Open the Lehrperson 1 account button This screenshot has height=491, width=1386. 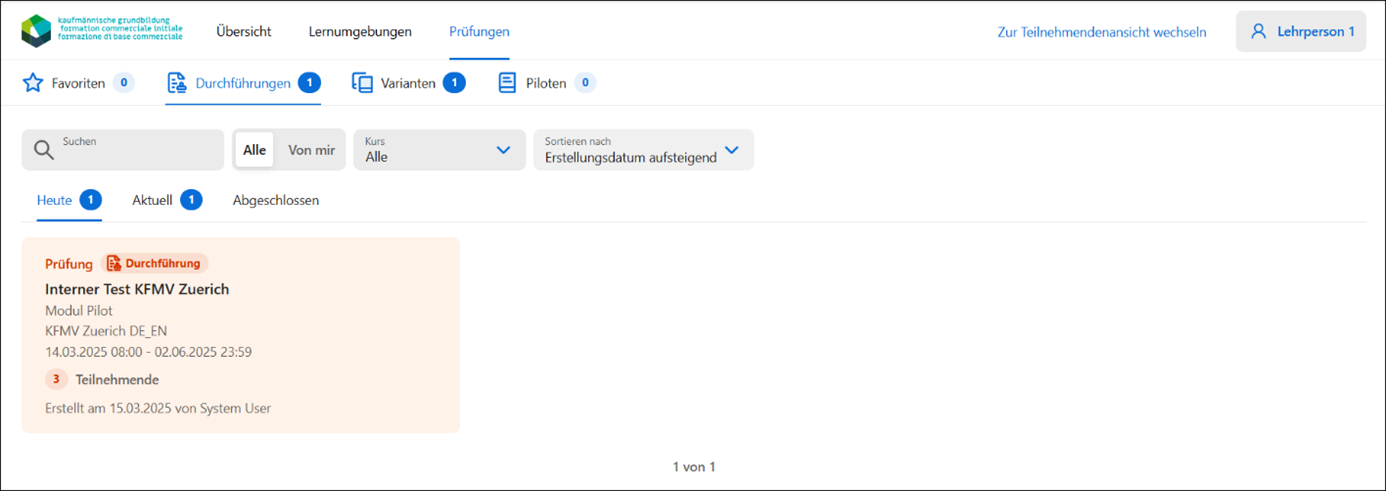click(1301, 31)
